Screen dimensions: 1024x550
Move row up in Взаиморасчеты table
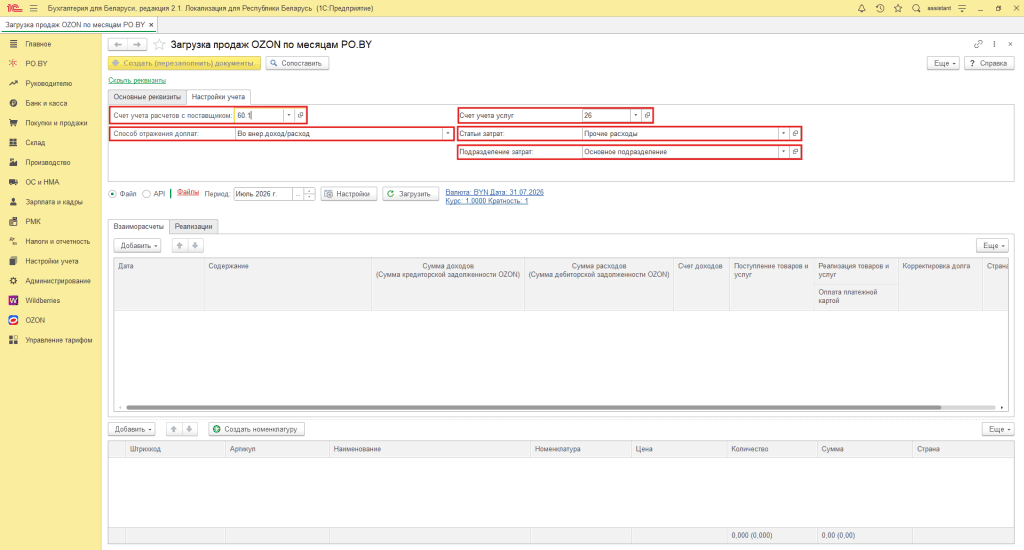pyautogui.click(x=180, y=246)
